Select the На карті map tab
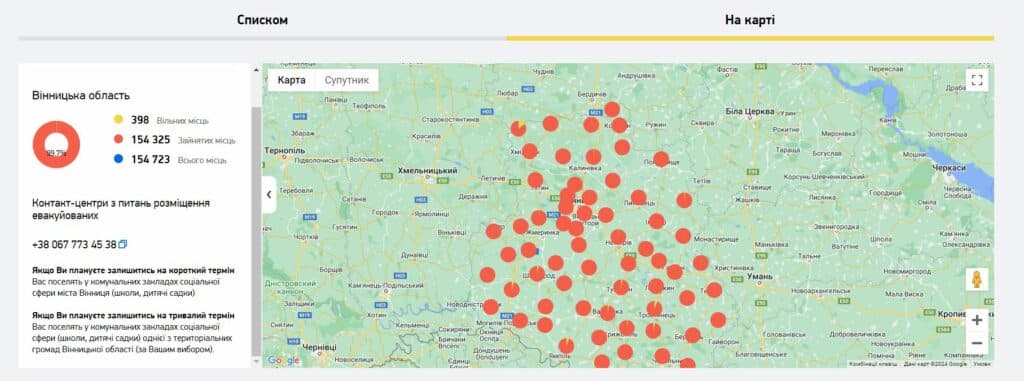1024x381 pixels. coord(750,20)
